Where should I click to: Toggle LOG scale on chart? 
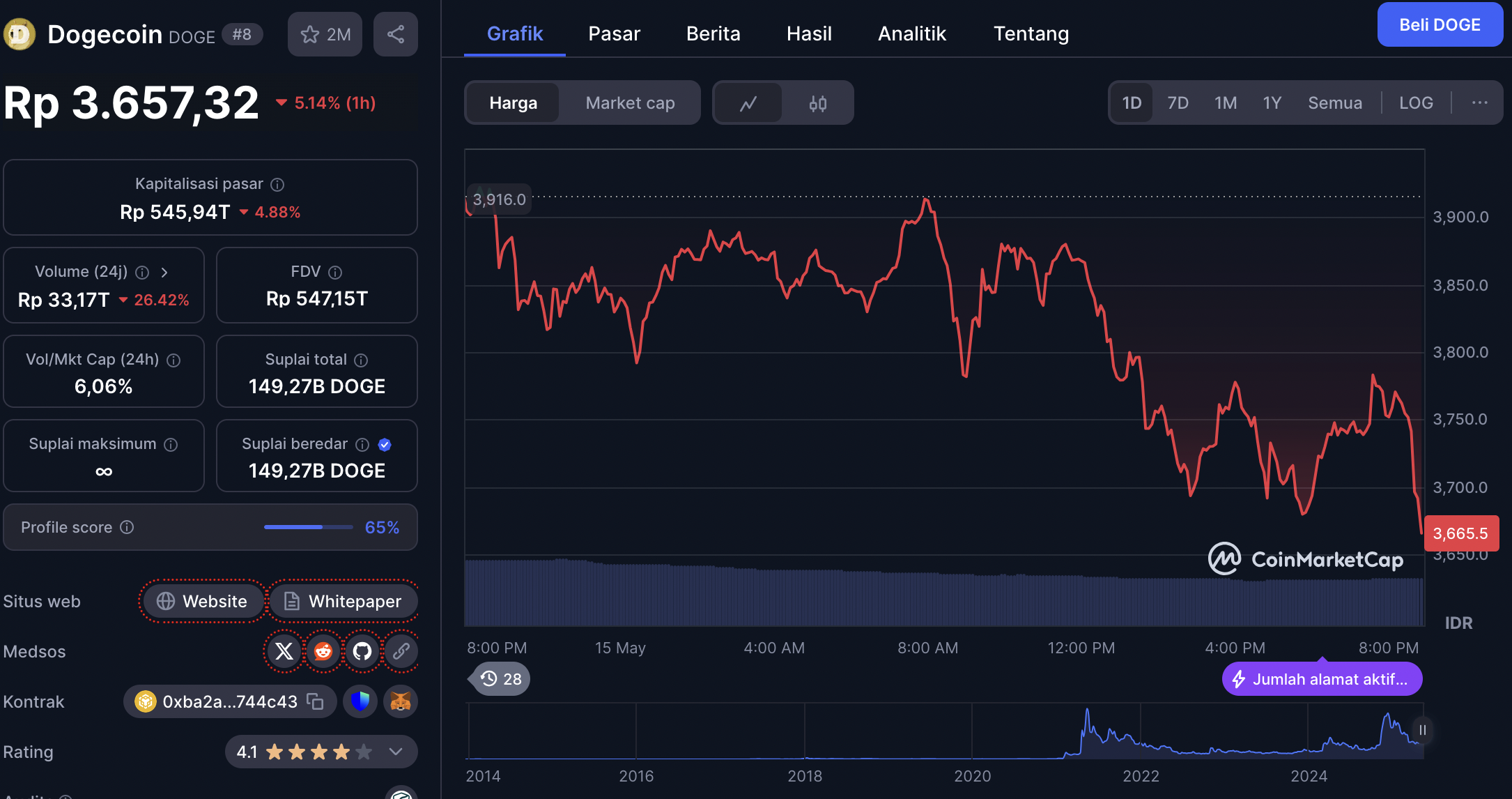click(x=1416, y=103)
